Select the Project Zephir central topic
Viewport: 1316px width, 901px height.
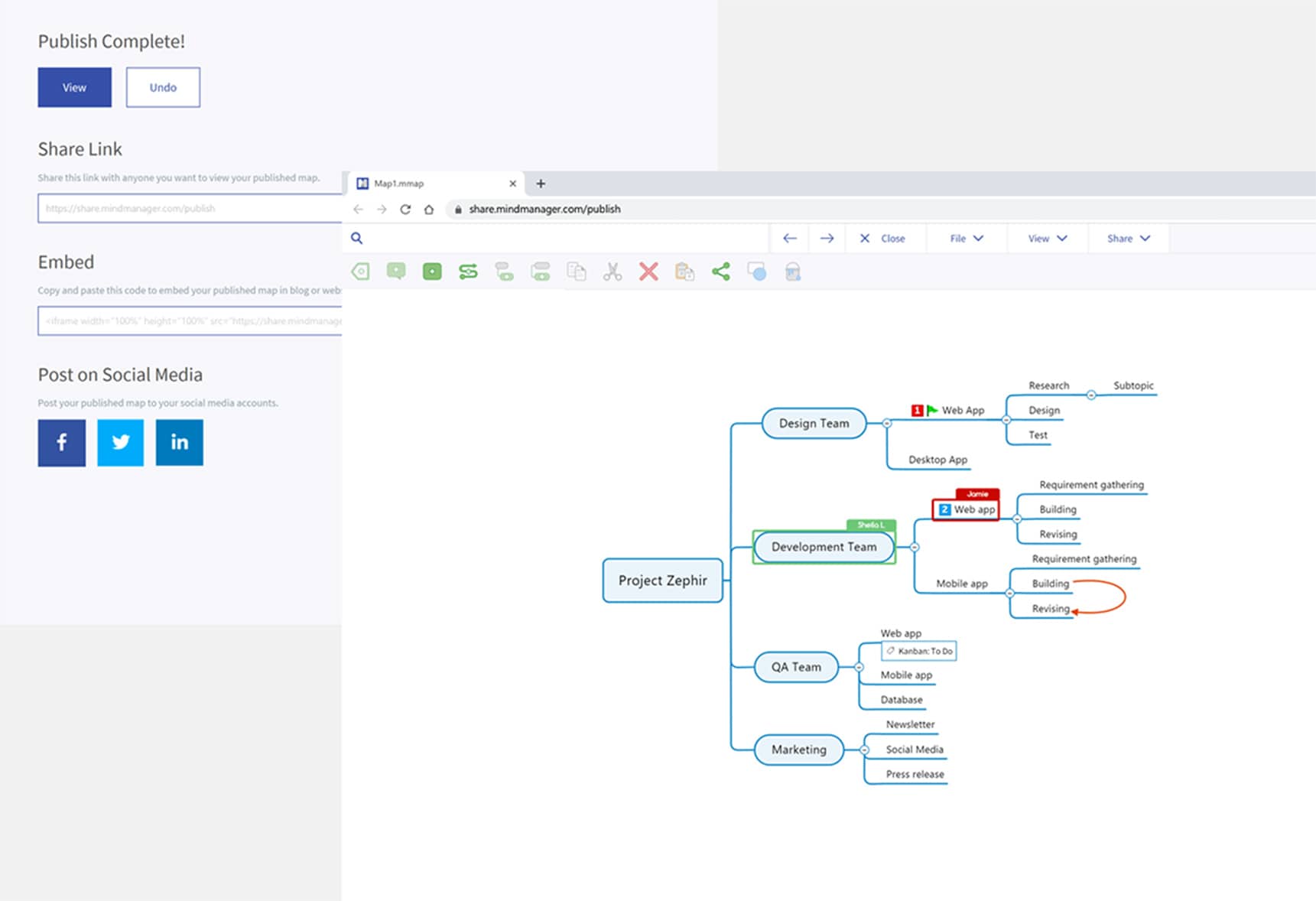pyautogui.click(x=663, y=581)
